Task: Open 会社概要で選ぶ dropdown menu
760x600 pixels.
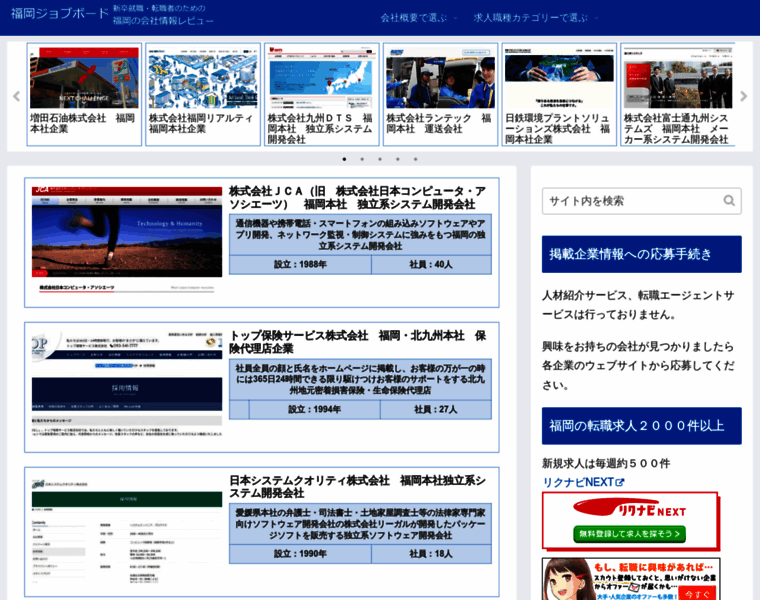Action: [419, 18]
